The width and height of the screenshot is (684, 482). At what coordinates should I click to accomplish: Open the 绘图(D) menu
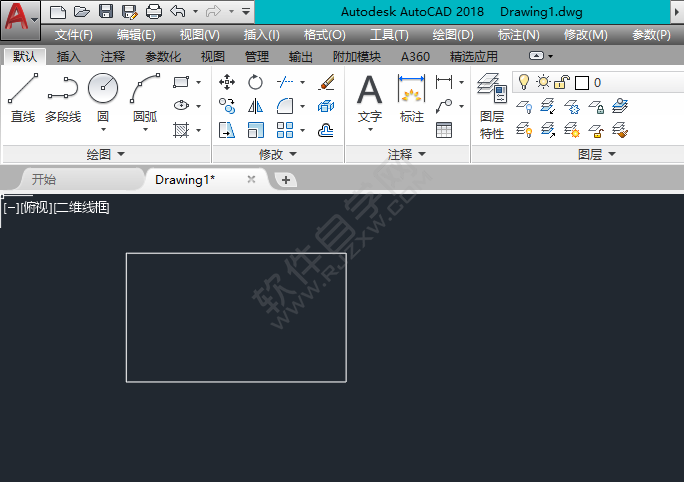[453, 34]
